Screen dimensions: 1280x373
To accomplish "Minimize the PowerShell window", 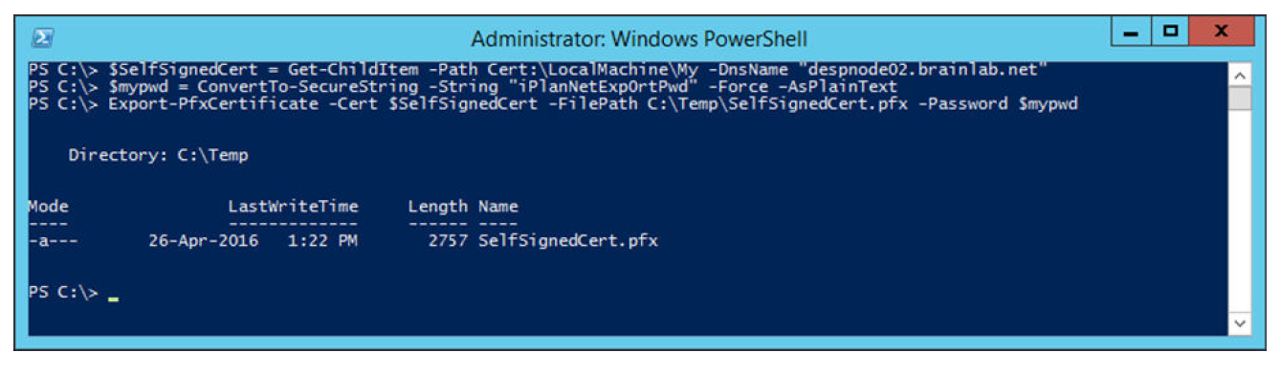I will coord(1133,33).
